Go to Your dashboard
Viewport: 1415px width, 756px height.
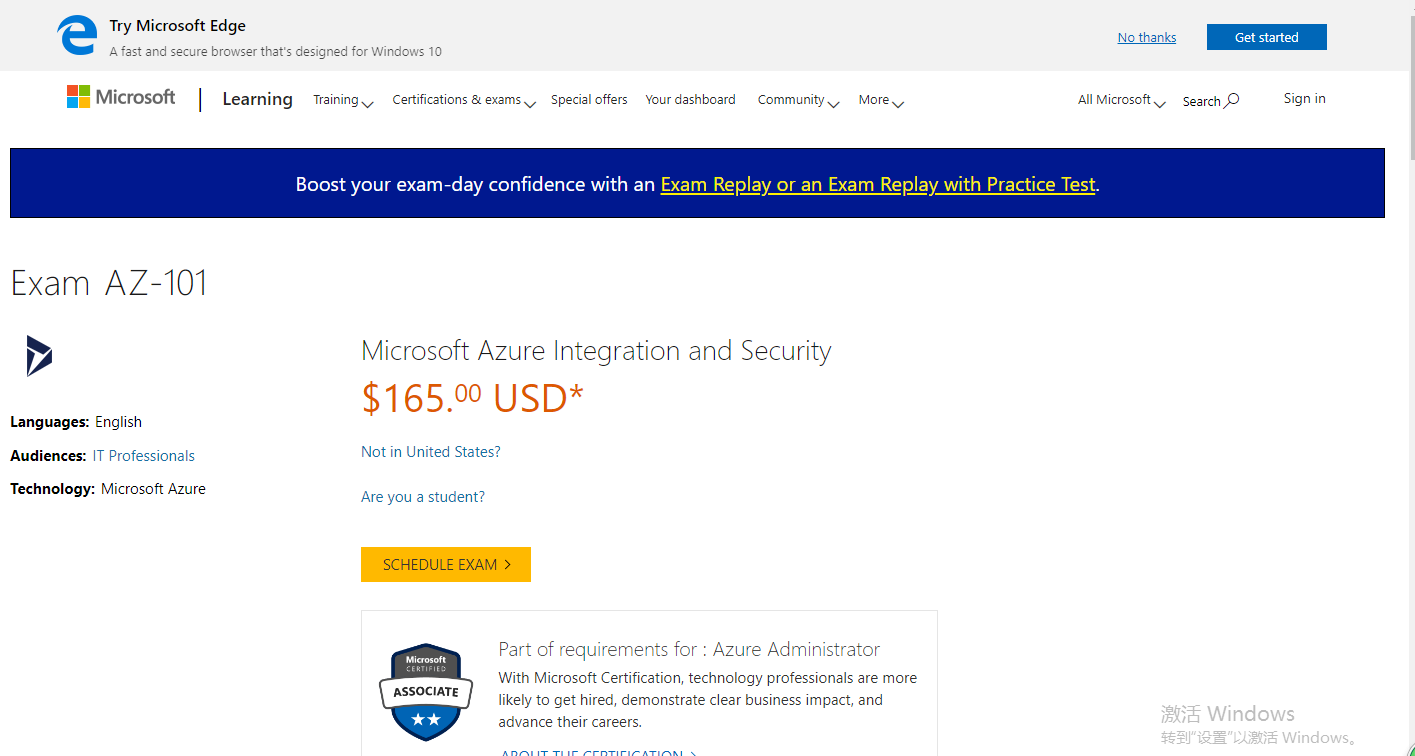click(x=690, y=100)
